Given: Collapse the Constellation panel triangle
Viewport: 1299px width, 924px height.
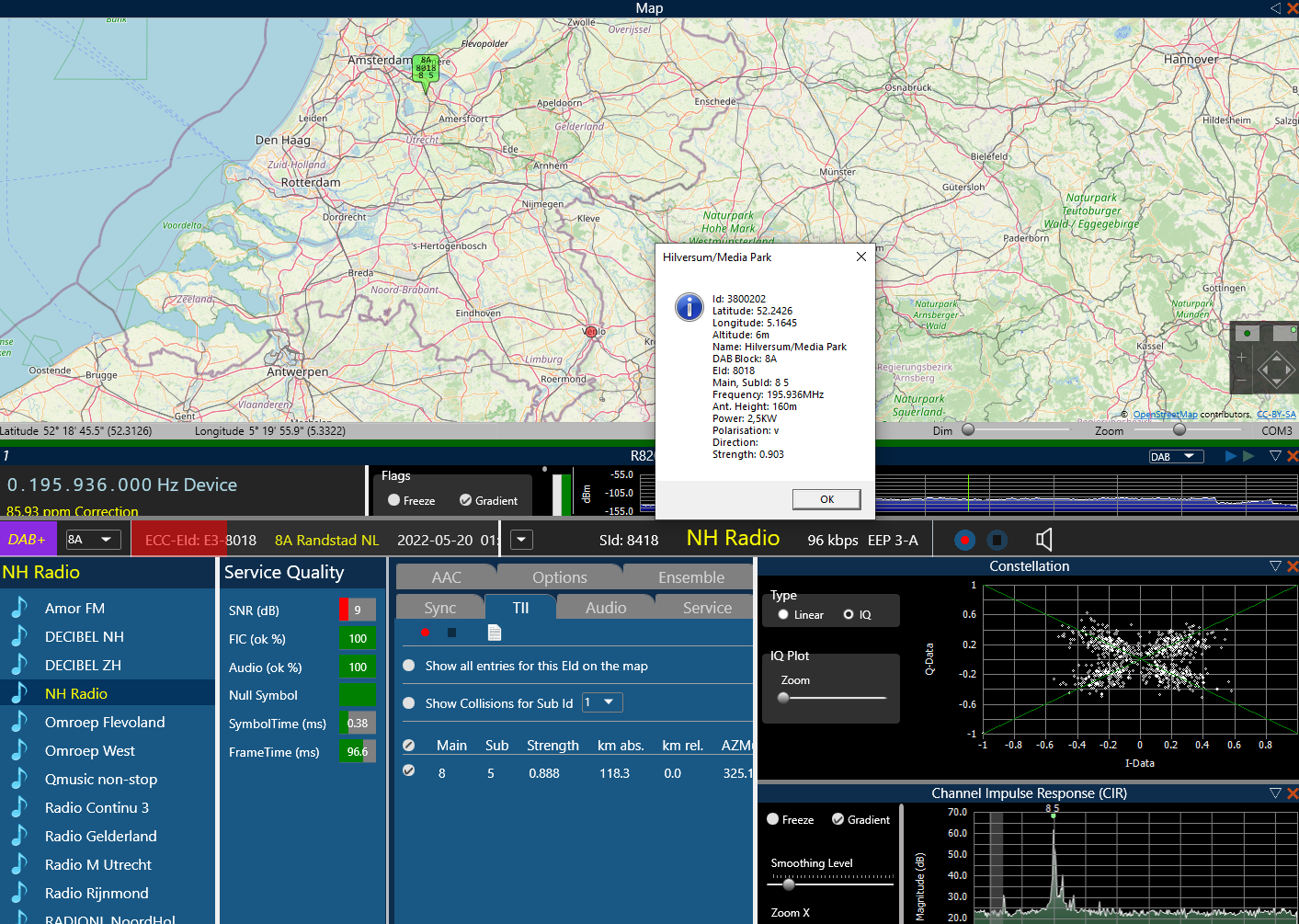Looking at the screenshot, I should 1275,565.
